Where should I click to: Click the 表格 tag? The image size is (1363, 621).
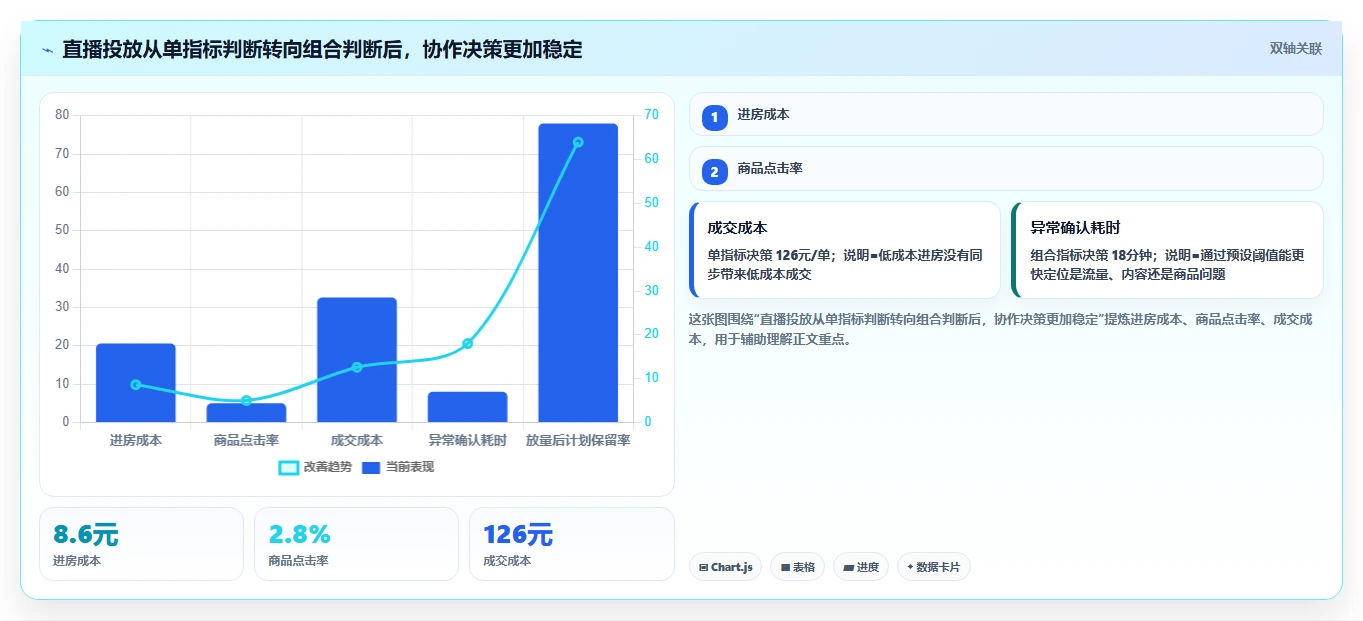click(797, 567)
